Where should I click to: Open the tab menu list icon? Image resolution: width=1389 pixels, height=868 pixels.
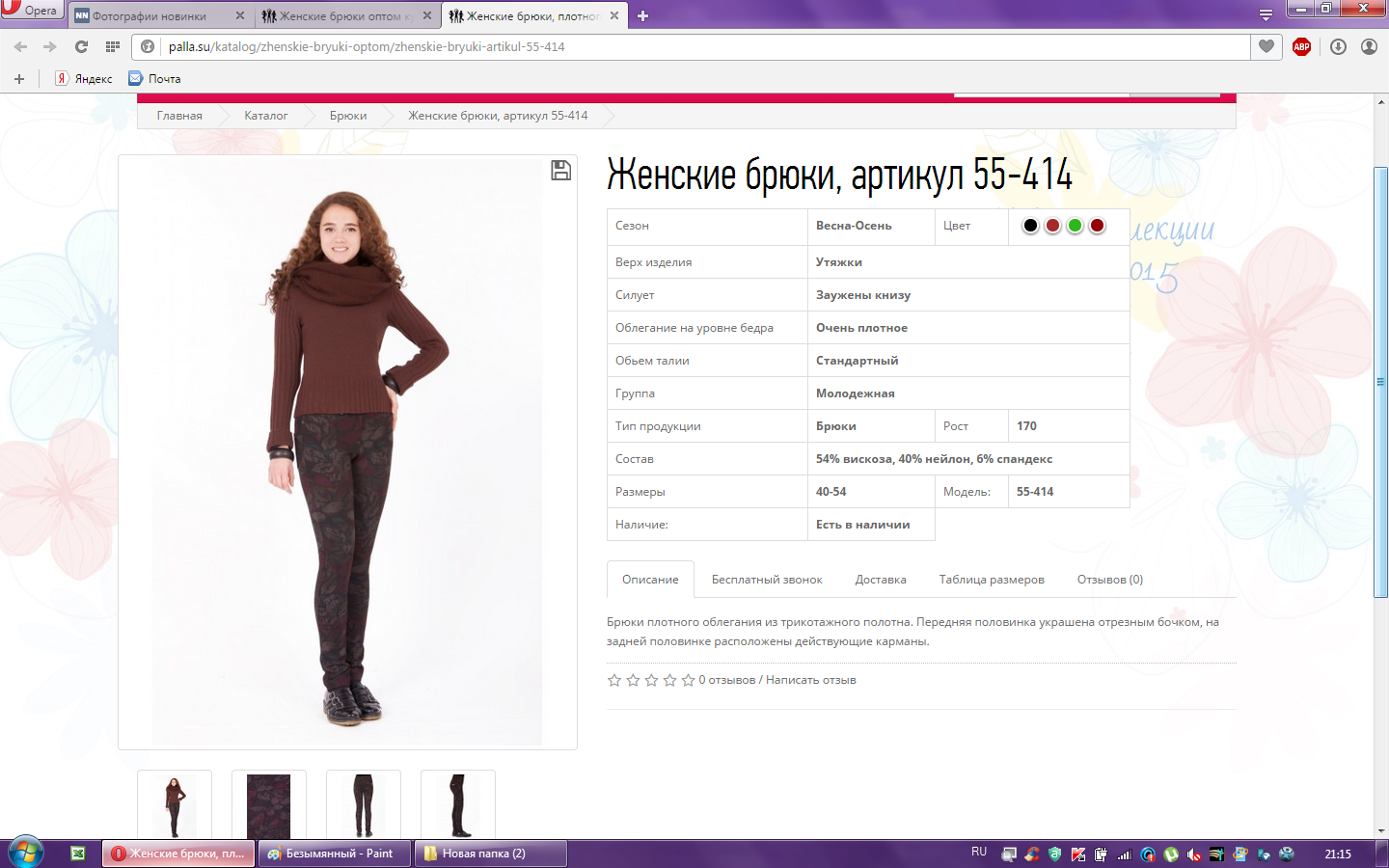pyautogui.click(x=1266, y=15)
